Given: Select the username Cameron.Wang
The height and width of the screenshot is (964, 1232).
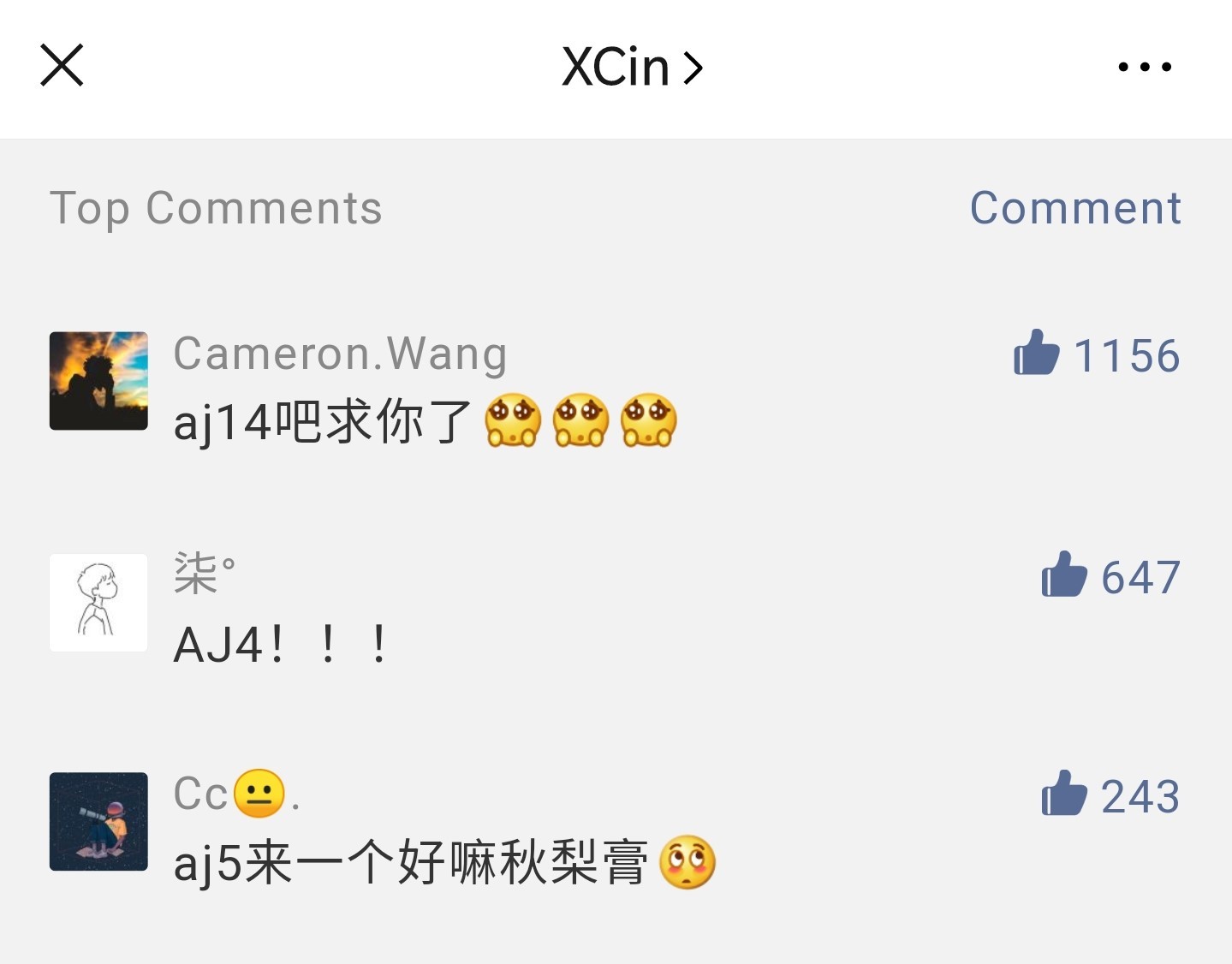Looking at the screenshot, I should click(x=341, y=354).
